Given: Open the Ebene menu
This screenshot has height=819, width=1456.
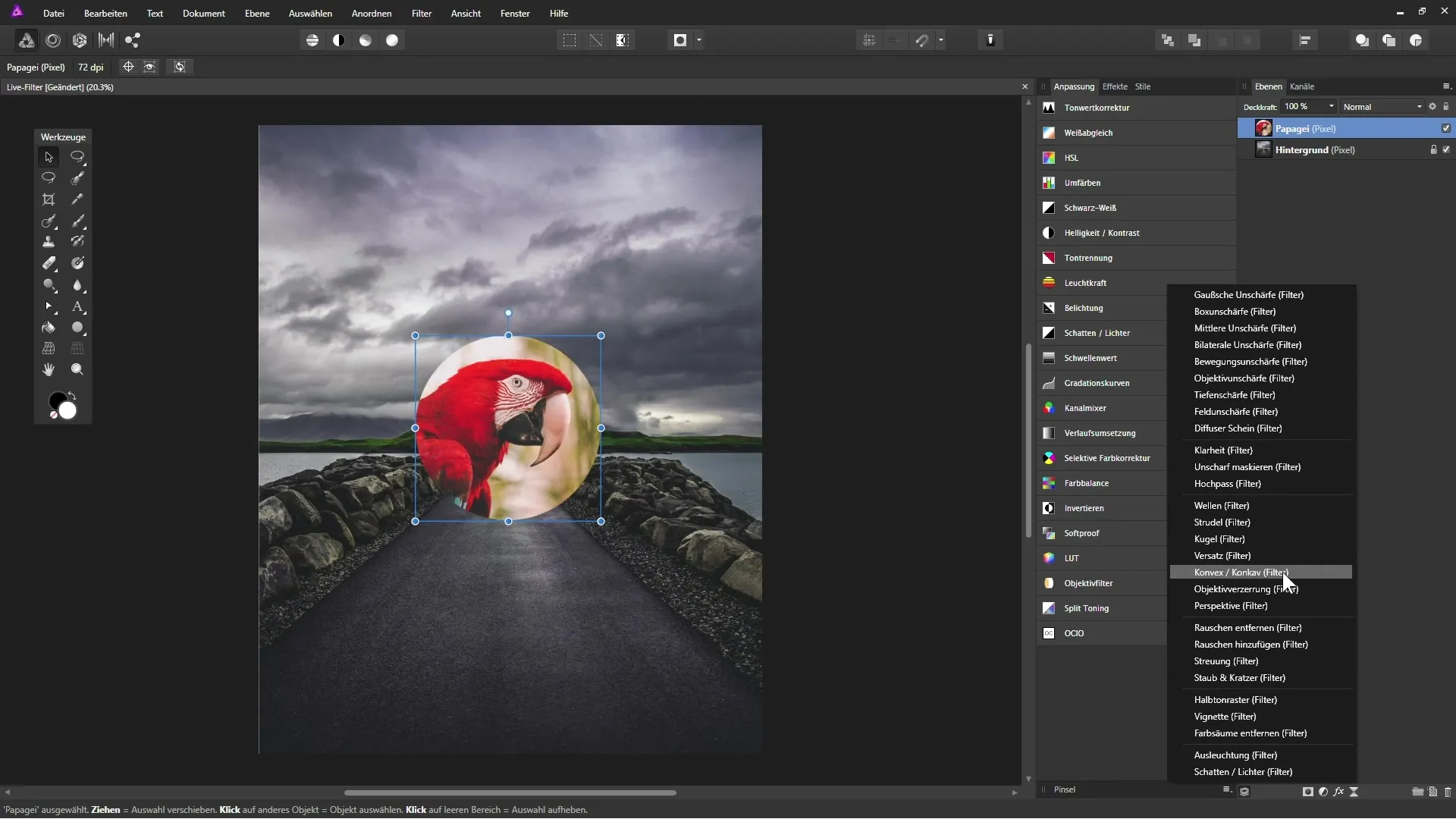Looking at the screenshot, I should tap(257, 13).
